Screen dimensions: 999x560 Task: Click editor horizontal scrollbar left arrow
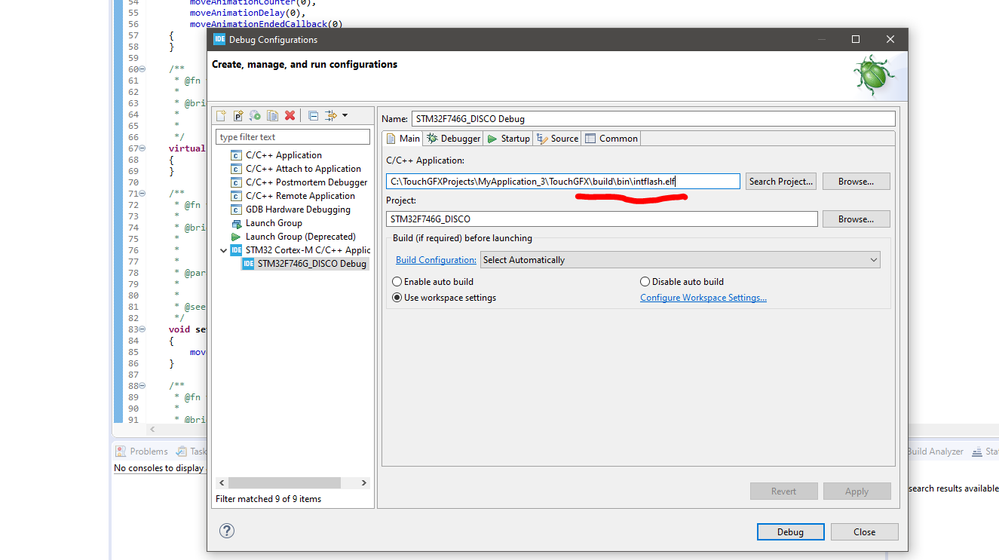click(152, 429)
